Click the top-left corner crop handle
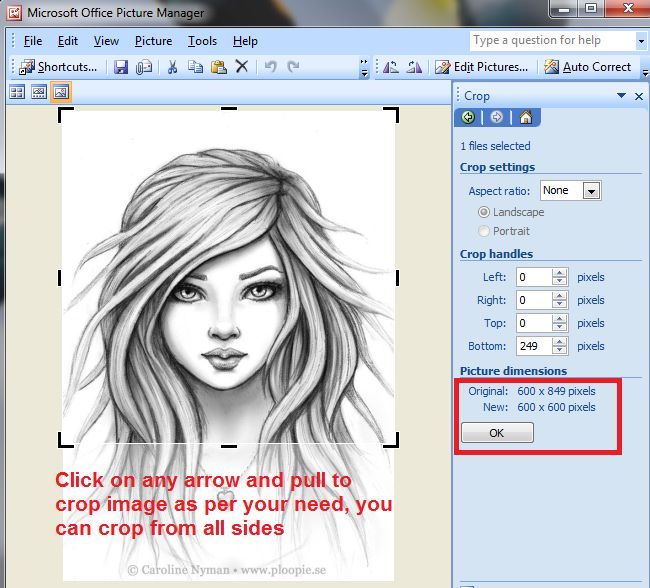The image size is (650, 588). pyautogui.click(x=65, y=115)
